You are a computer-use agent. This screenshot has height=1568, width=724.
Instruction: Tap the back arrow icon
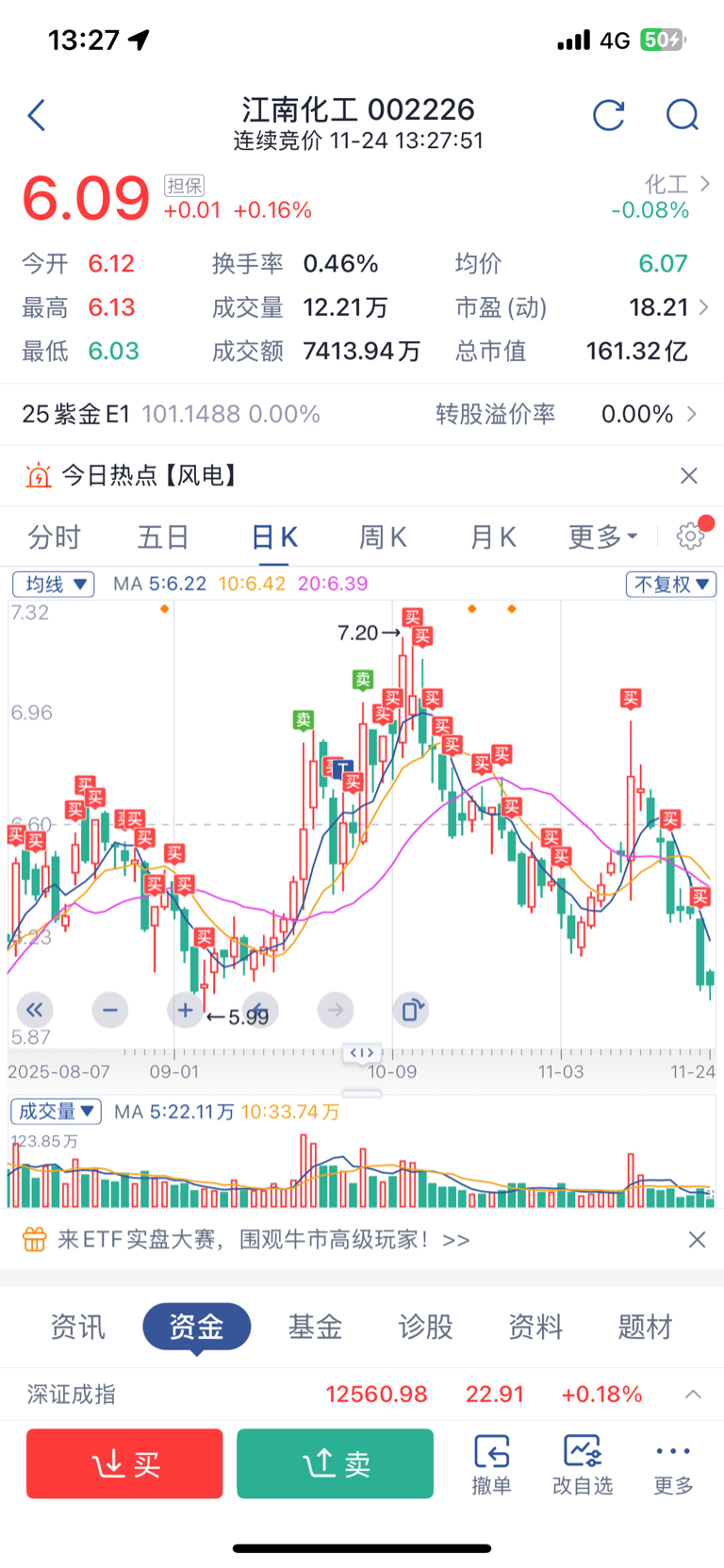tap(37, 116)
